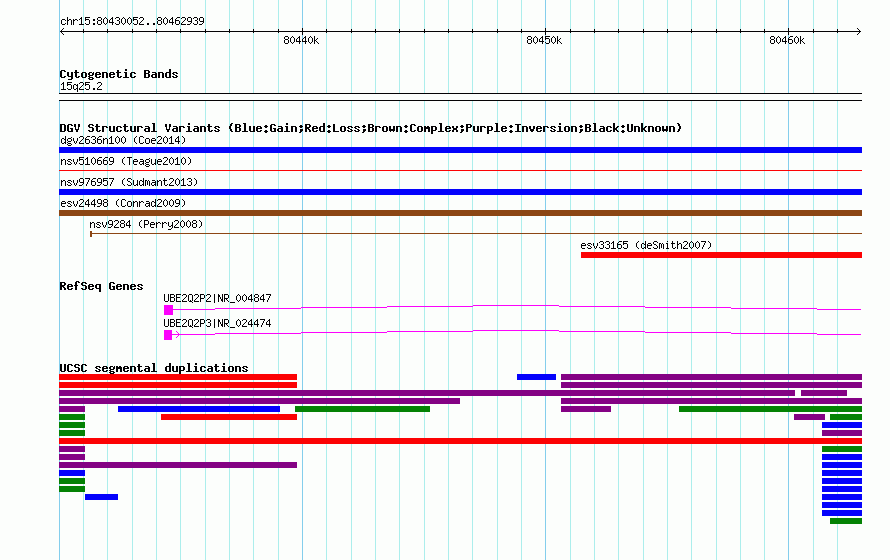
Task: Click the right arrowhead of the ruler
Action: tap(859, 31)
